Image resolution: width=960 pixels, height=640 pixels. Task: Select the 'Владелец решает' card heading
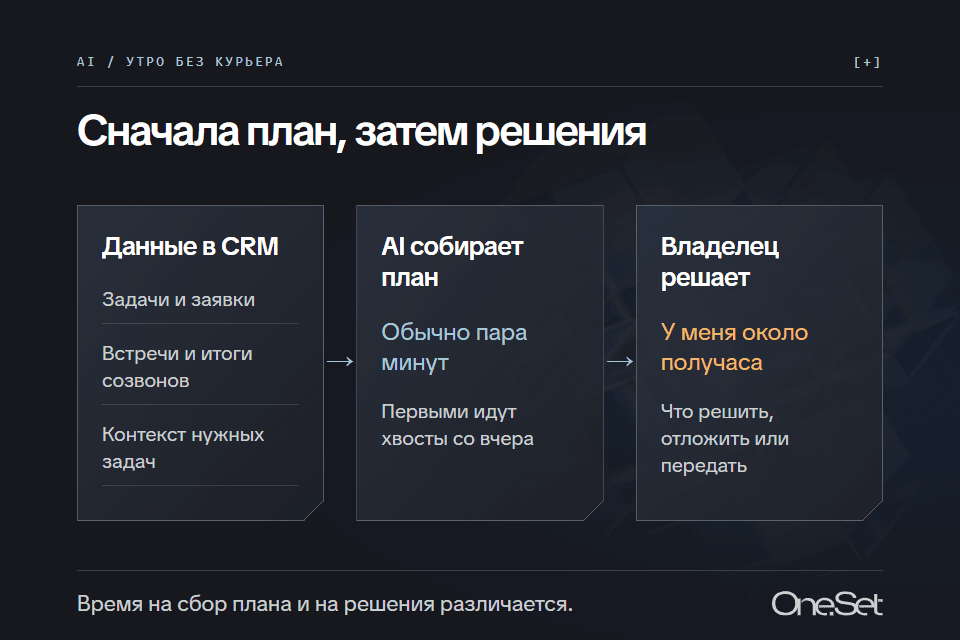point(720,262)
